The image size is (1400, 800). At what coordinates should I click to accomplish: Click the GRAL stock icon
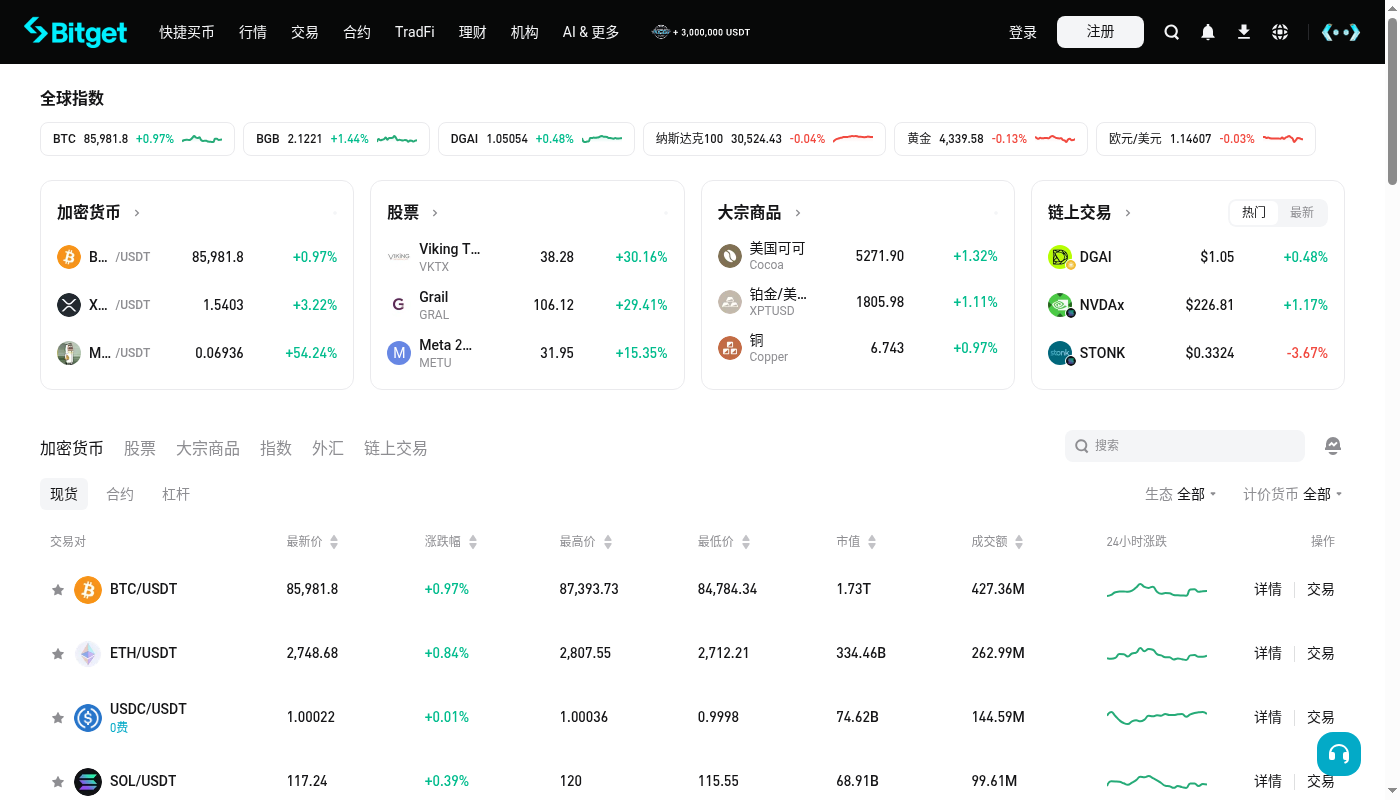click(x=399, y=304)
